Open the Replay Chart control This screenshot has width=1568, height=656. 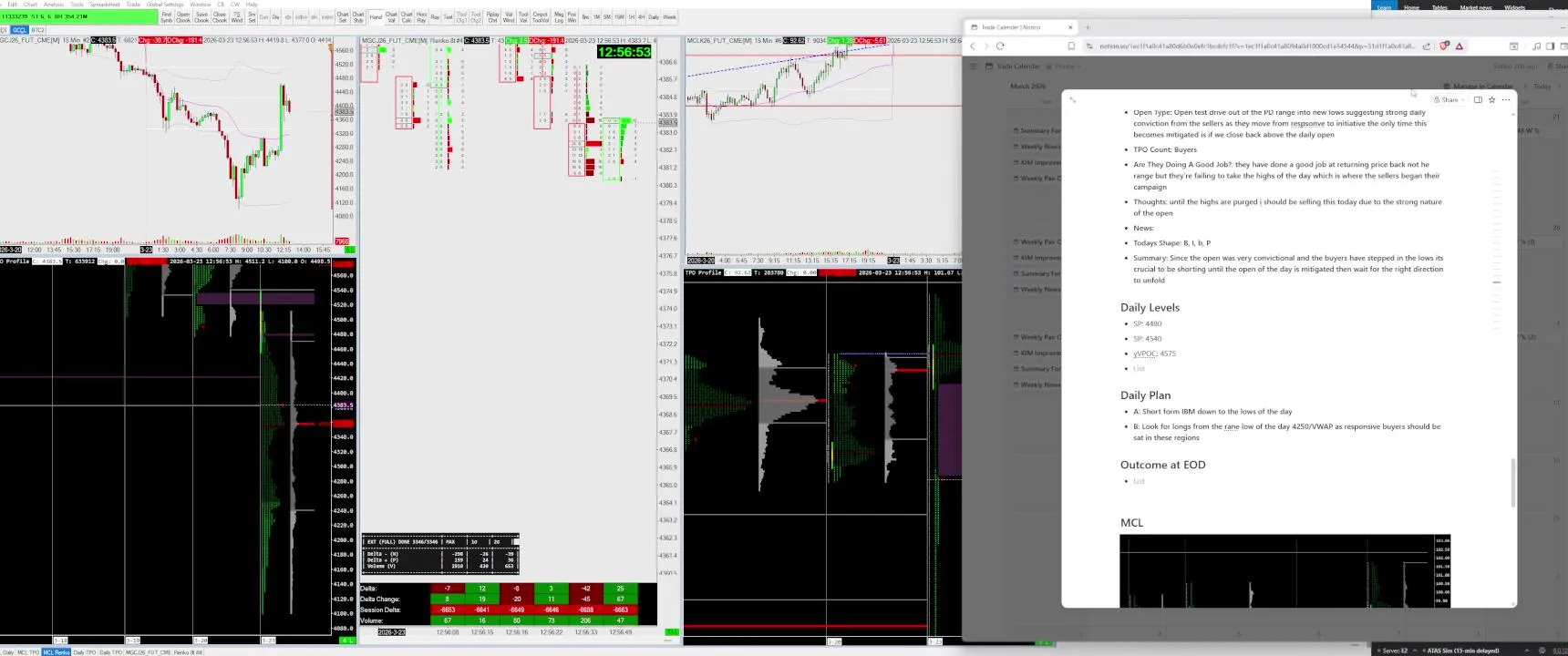[x=492, y=17]
